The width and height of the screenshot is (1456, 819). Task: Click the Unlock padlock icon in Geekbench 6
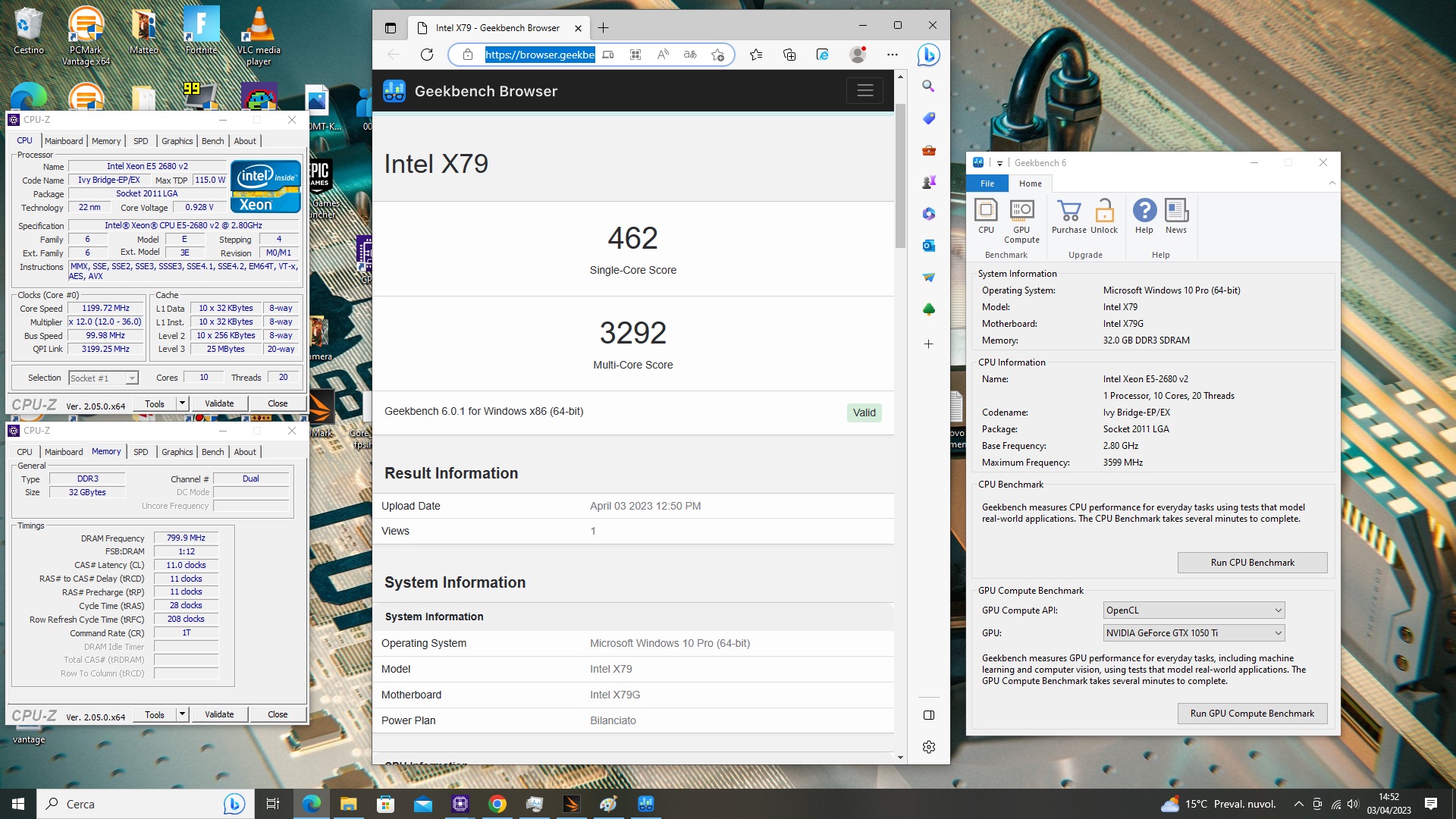[x=1104, y=215]
